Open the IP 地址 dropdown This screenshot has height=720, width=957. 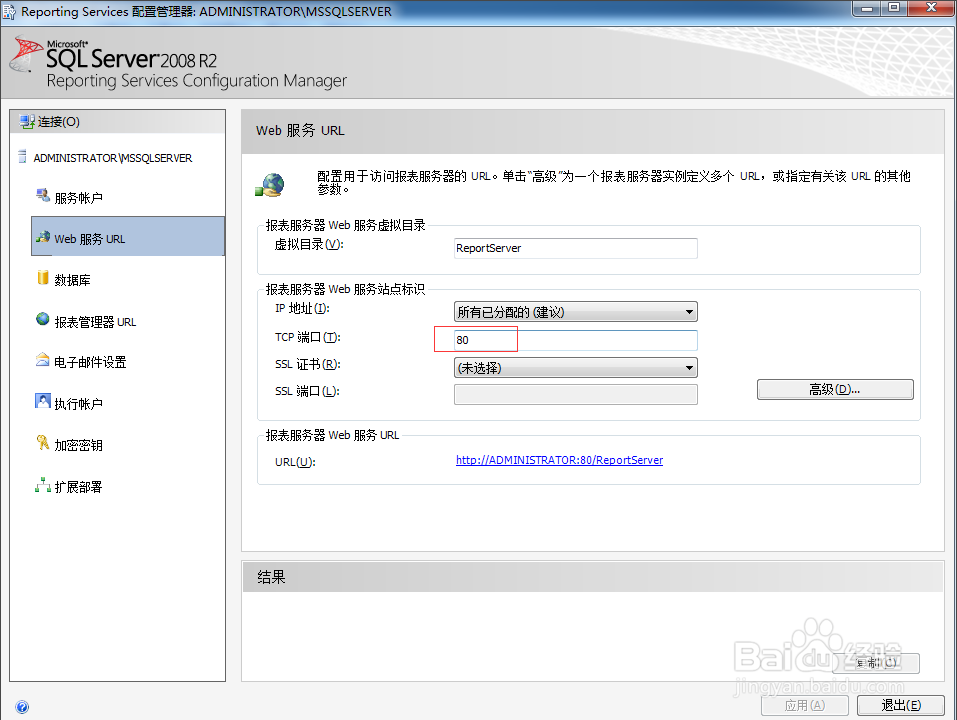[576, 312]
